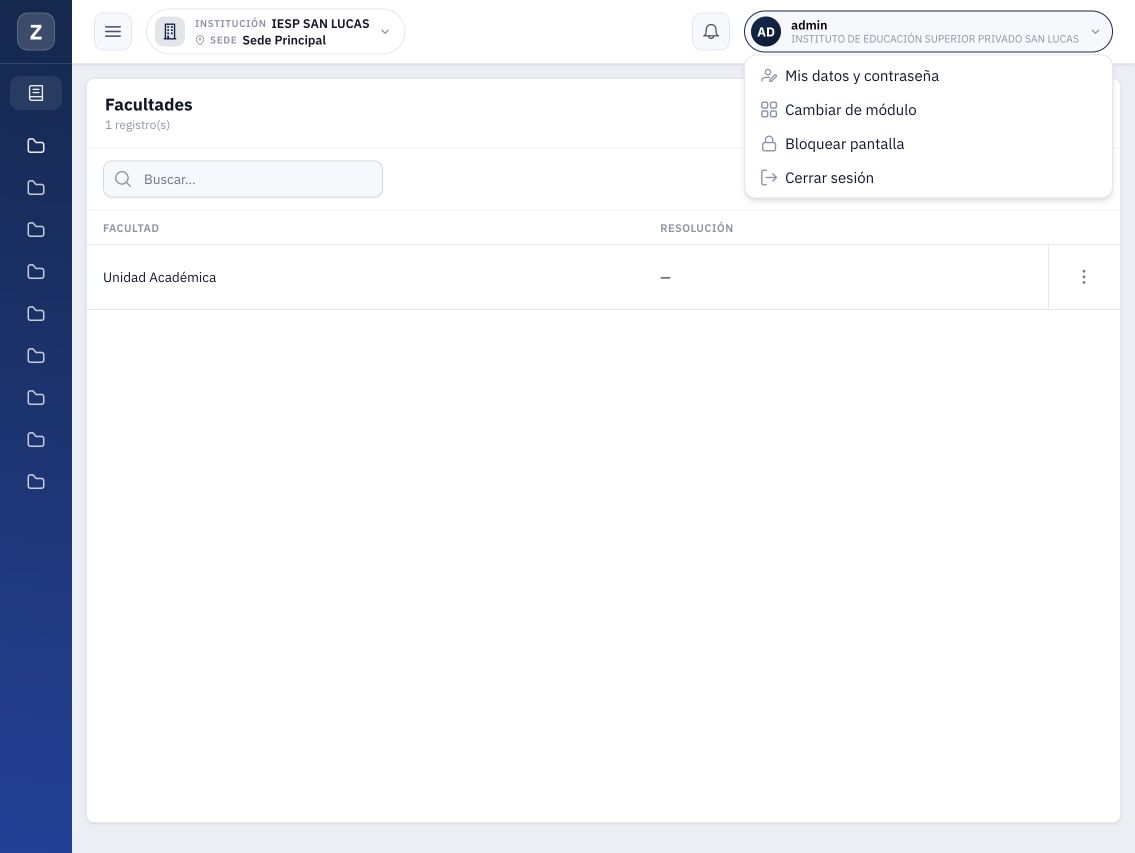
Task: Focus the Buscar... search field
Action: click(243, 180)
